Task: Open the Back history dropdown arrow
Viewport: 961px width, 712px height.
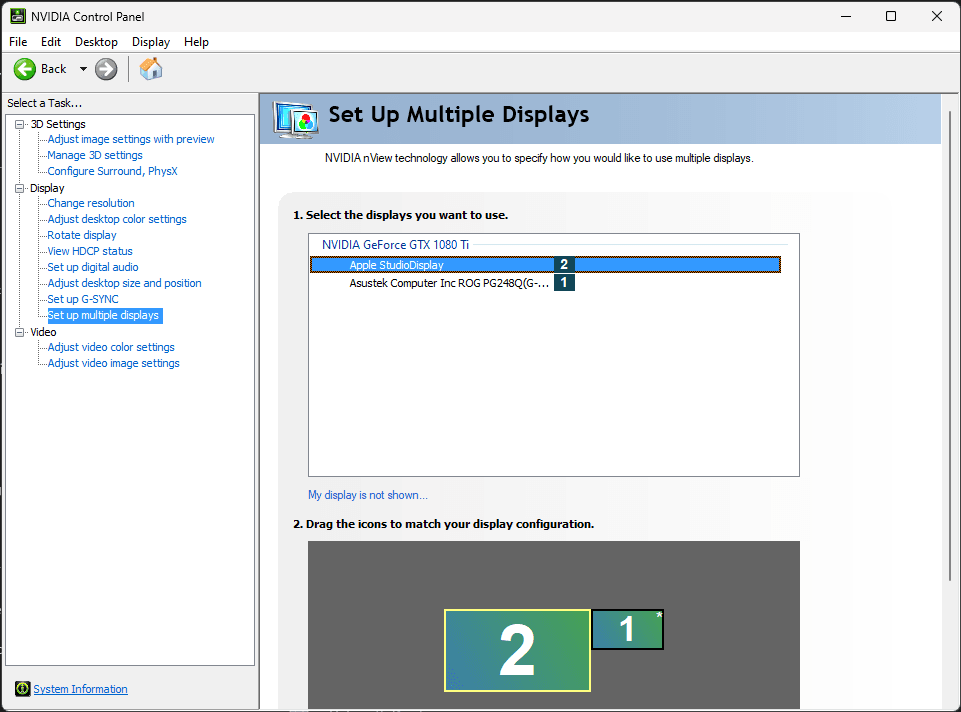Action: pyautogui.click(x=83, y=69)
